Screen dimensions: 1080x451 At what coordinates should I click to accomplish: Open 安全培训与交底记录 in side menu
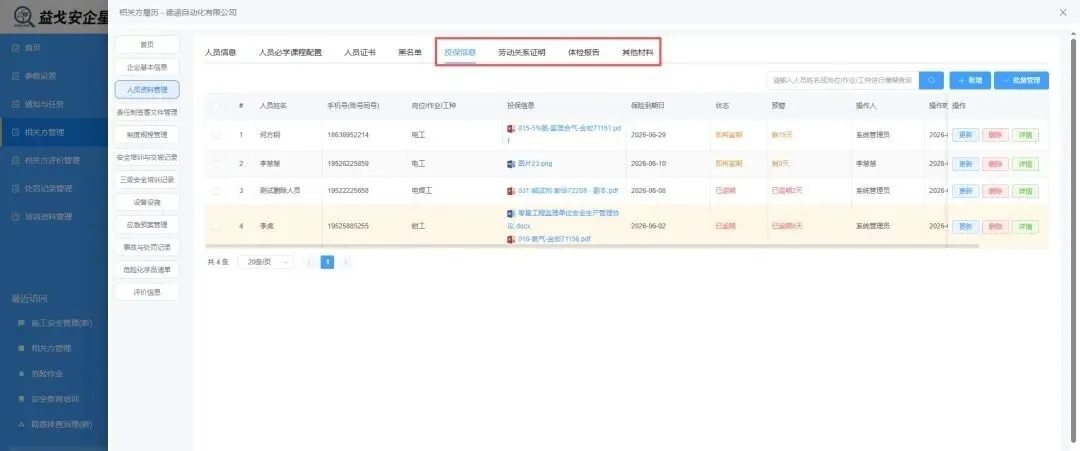(x=147, y=157)
